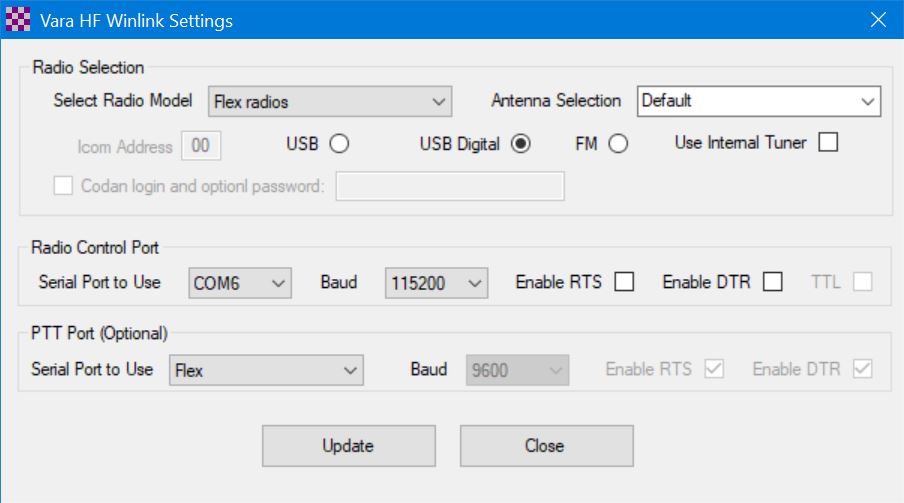Click the Update button
The height and width of the screenshot is (503, 904).
pyautogui.click(x=349, y=446)
